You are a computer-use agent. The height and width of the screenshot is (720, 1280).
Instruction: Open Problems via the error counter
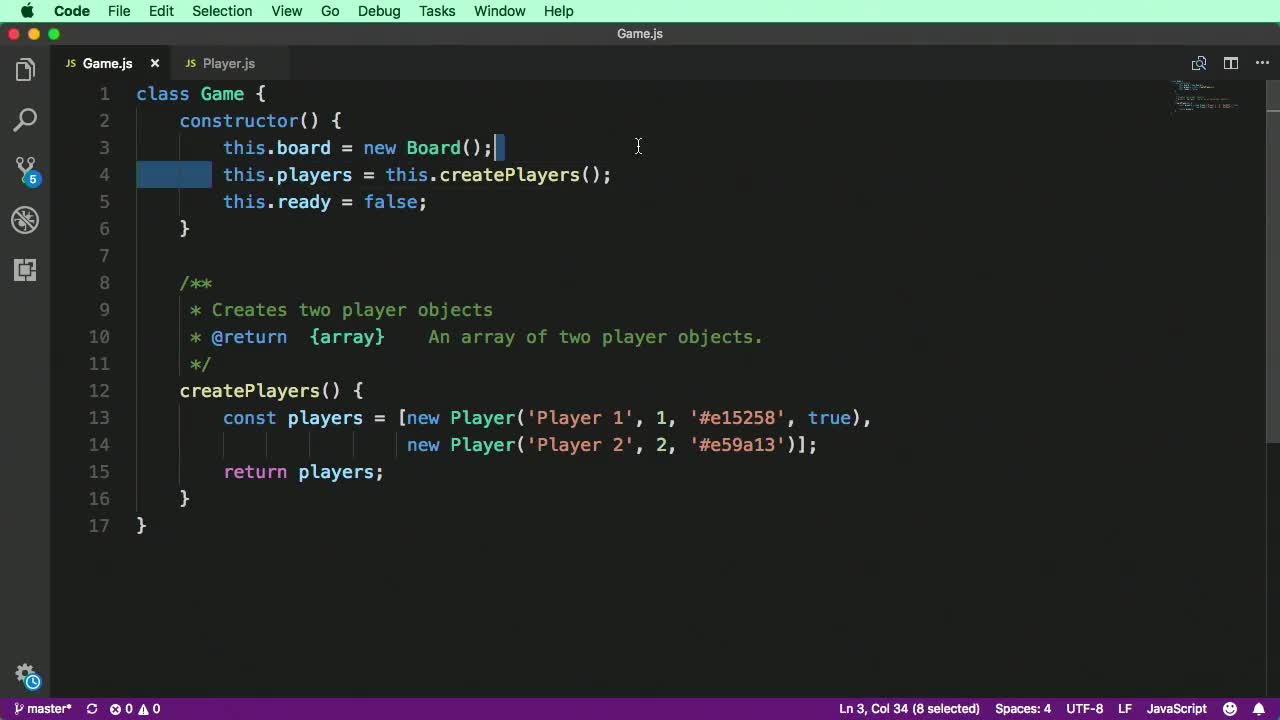tap(128, 709)
